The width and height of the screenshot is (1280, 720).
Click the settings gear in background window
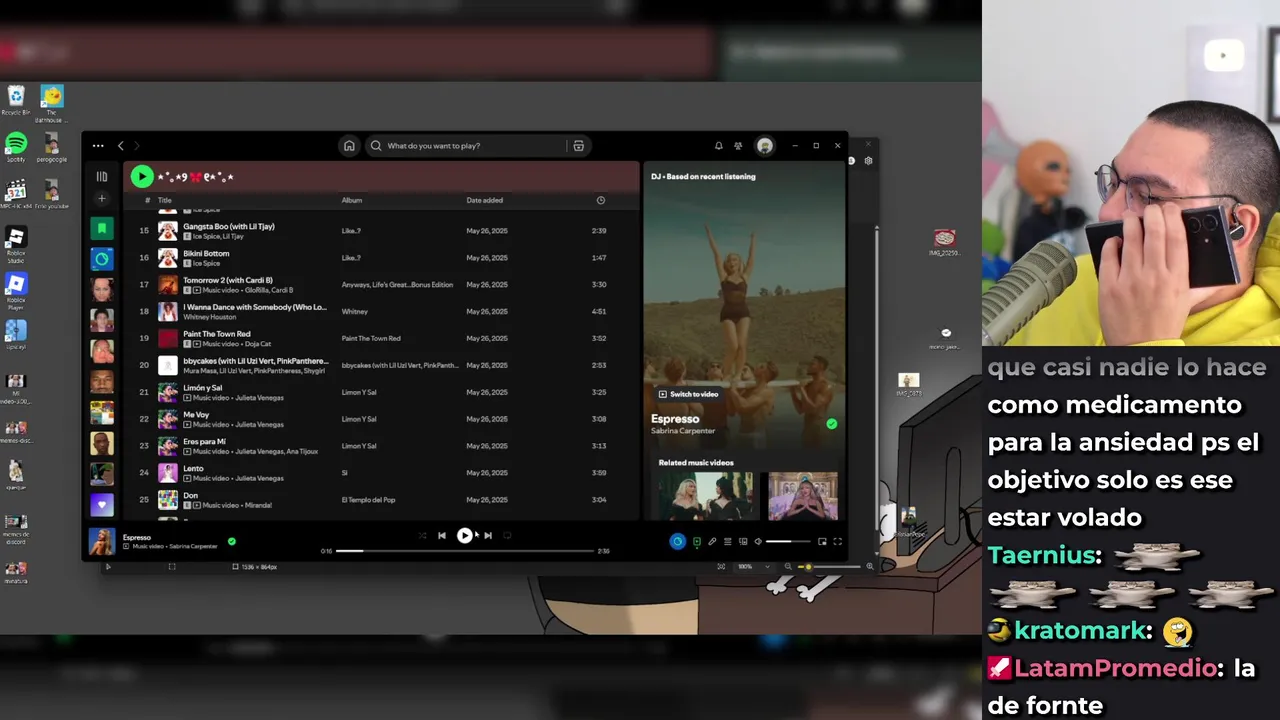868,161
